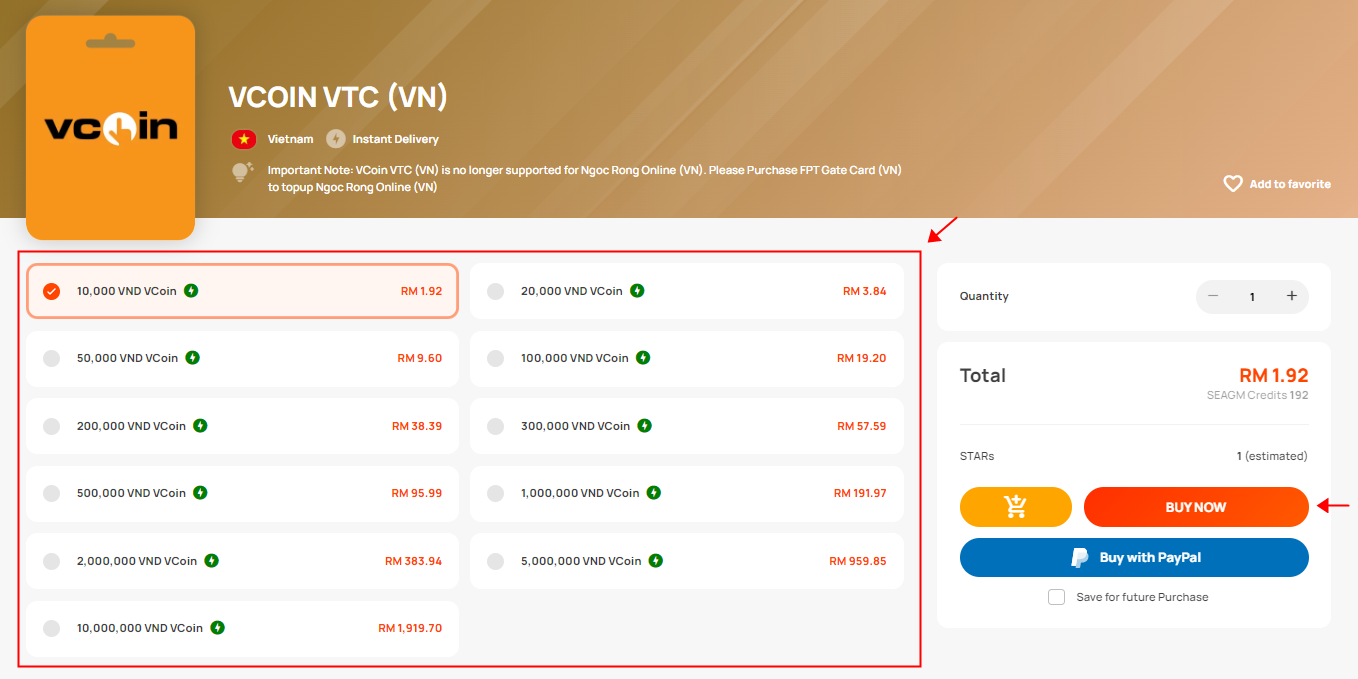
Task: Click the Instant Delivery label
Action: [395, 139]
